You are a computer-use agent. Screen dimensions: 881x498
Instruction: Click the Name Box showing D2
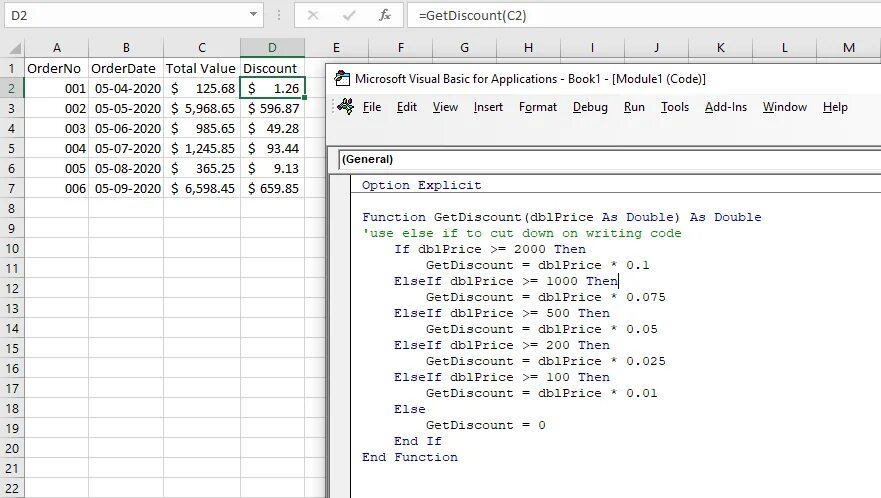[x=126, y=15]
